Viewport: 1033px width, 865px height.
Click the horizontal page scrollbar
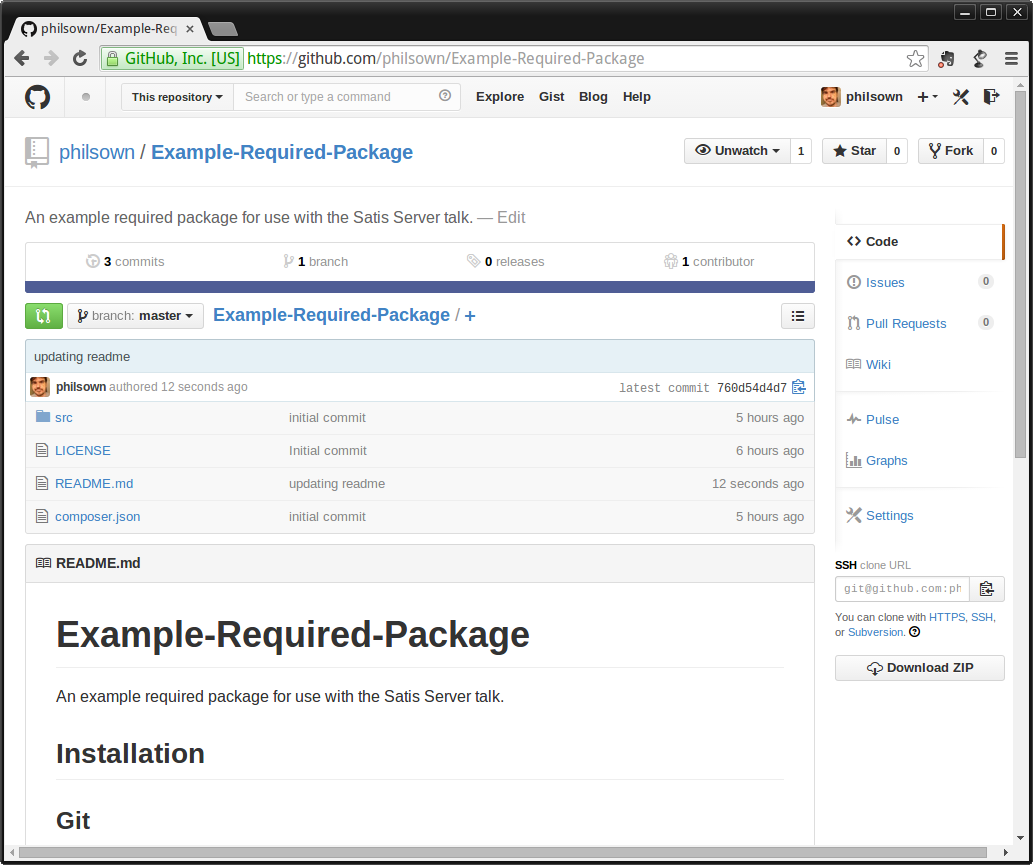502,852
